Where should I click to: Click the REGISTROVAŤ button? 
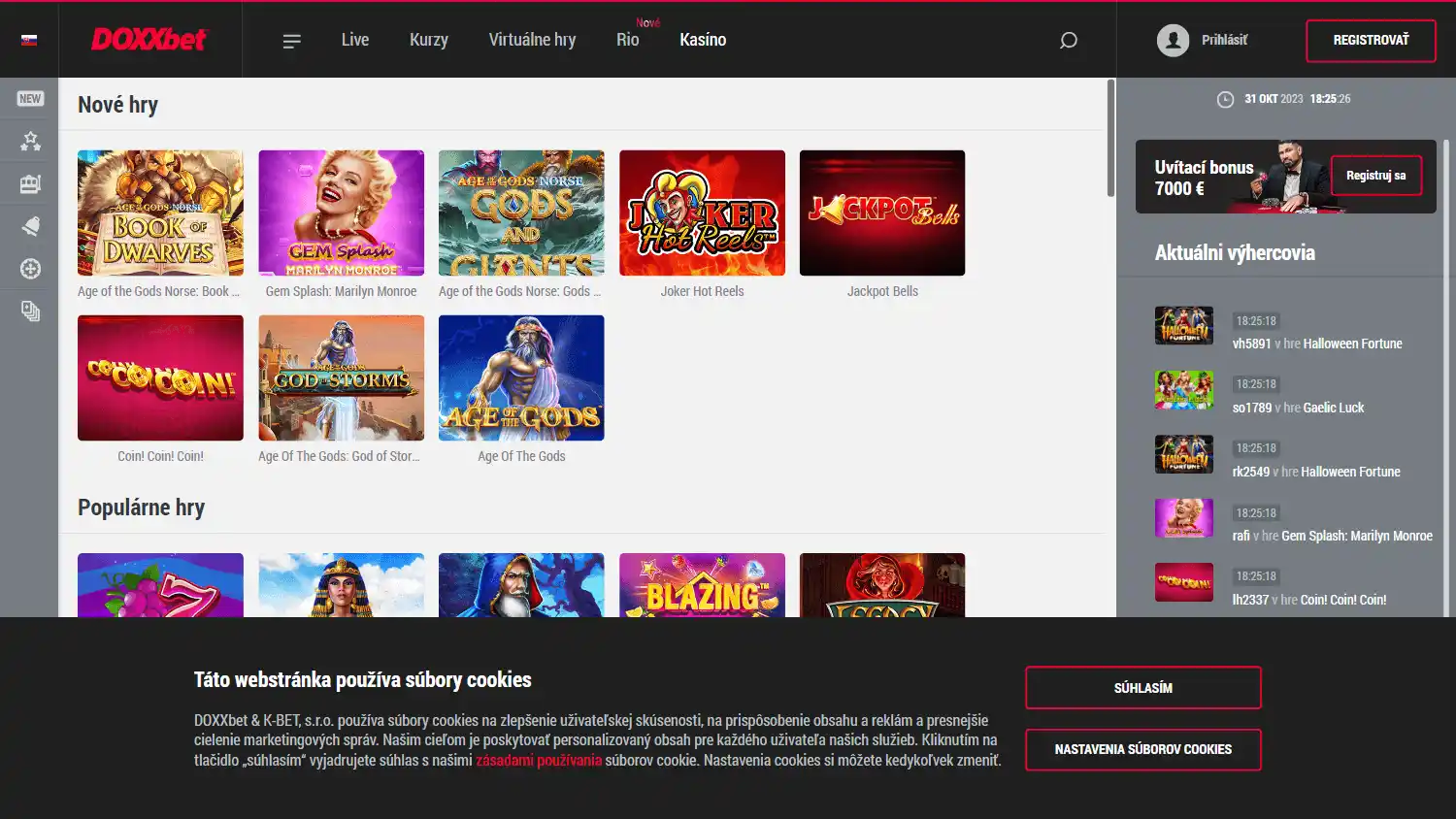1371,41
